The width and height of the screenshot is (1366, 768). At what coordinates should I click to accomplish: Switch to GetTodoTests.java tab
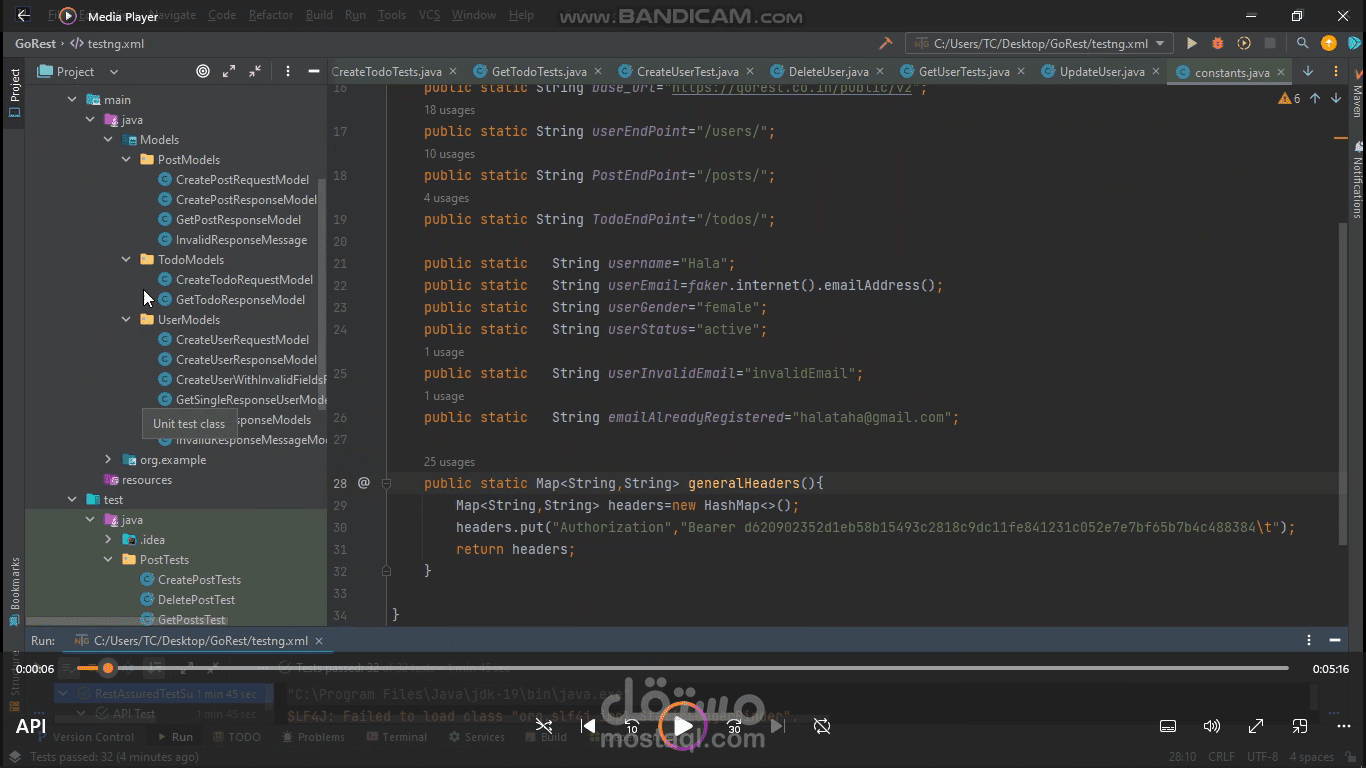(x=539, y=72)
